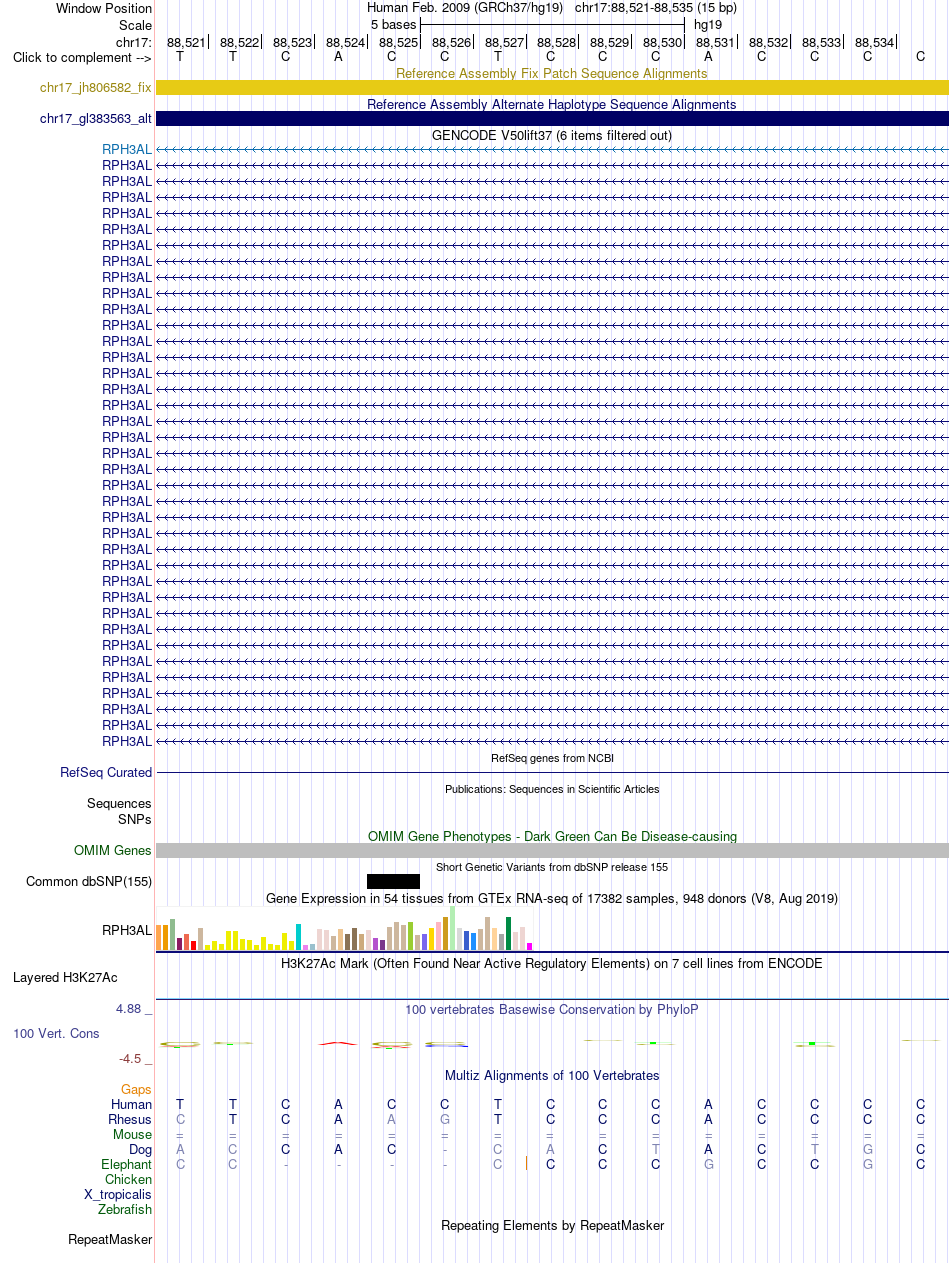Select the Mouse alignment row label
Image resolution: width=950 pixels, height=1263 pixels.
point(133,1134)
